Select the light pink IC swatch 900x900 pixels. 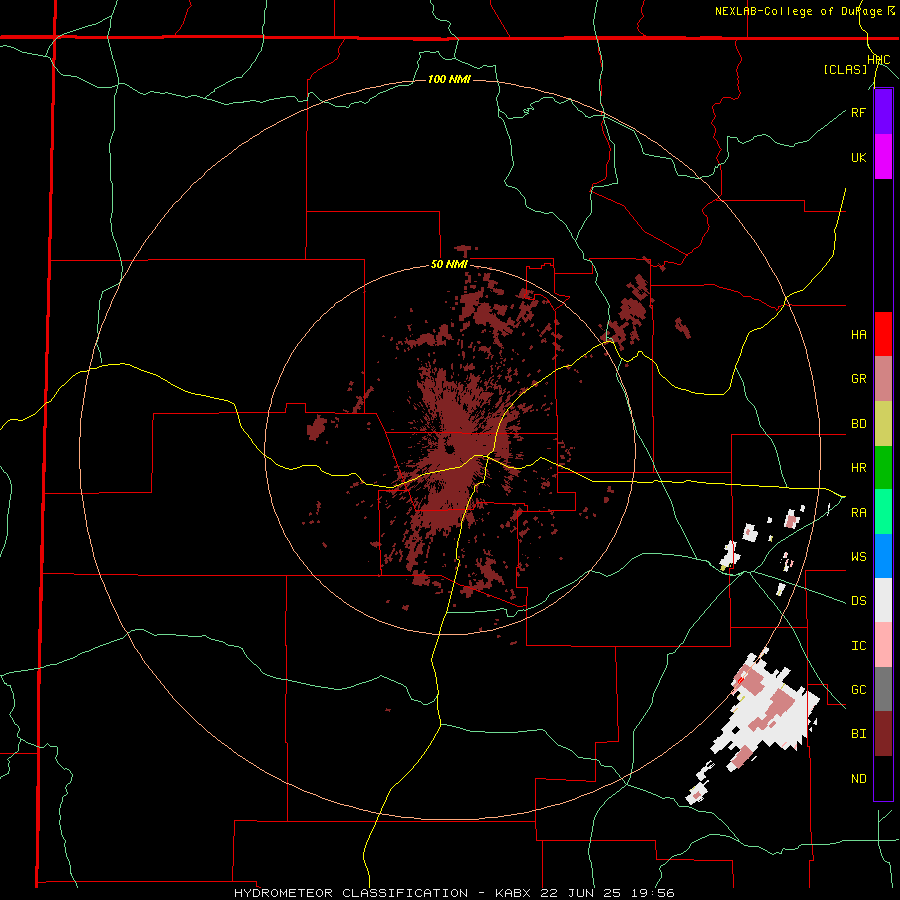(x=883, y=645)
